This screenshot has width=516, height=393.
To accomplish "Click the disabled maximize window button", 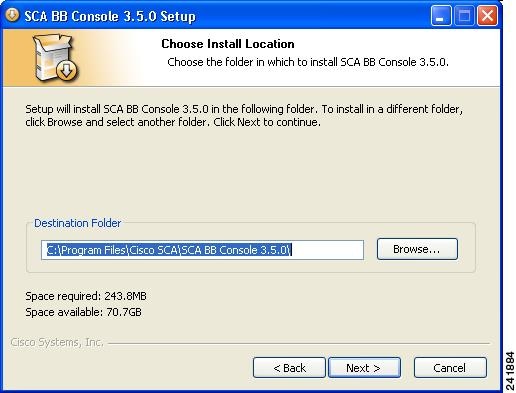I will pos(464,15).
